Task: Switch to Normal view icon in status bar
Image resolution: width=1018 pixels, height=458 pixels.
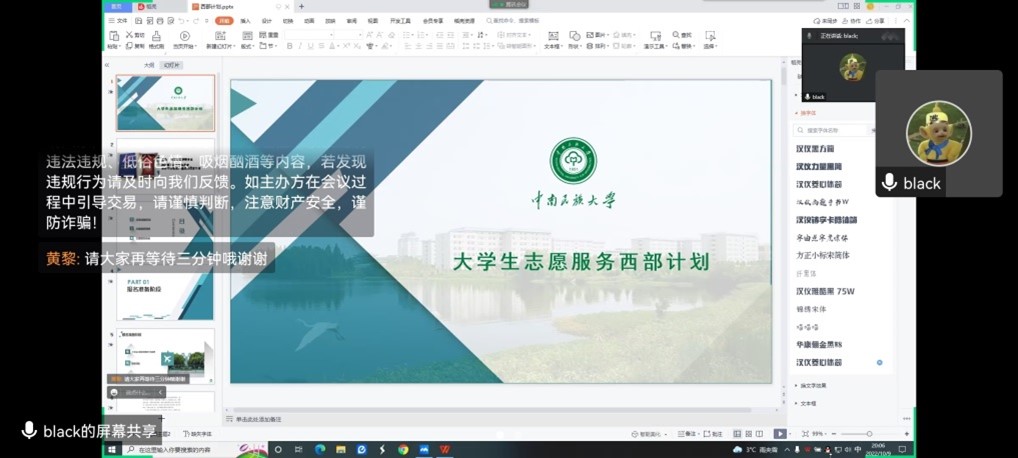Action: [x=738, y=433]
